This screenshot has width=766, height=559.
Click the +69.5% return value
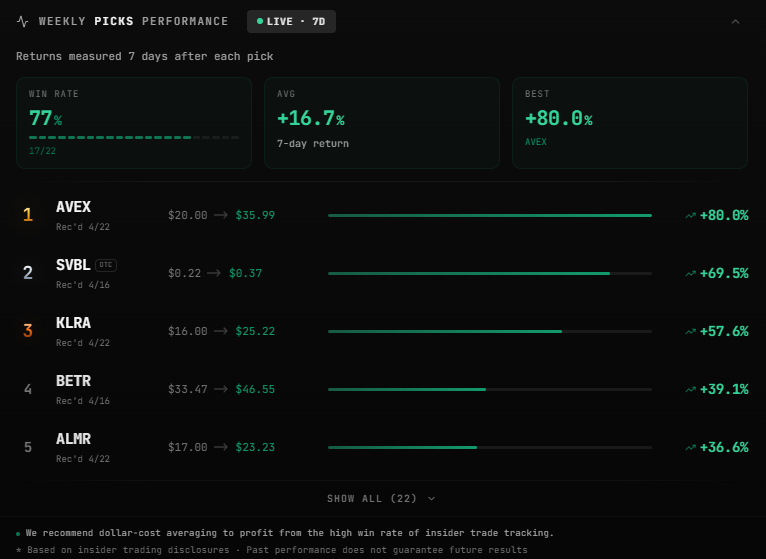coord(724,273)
